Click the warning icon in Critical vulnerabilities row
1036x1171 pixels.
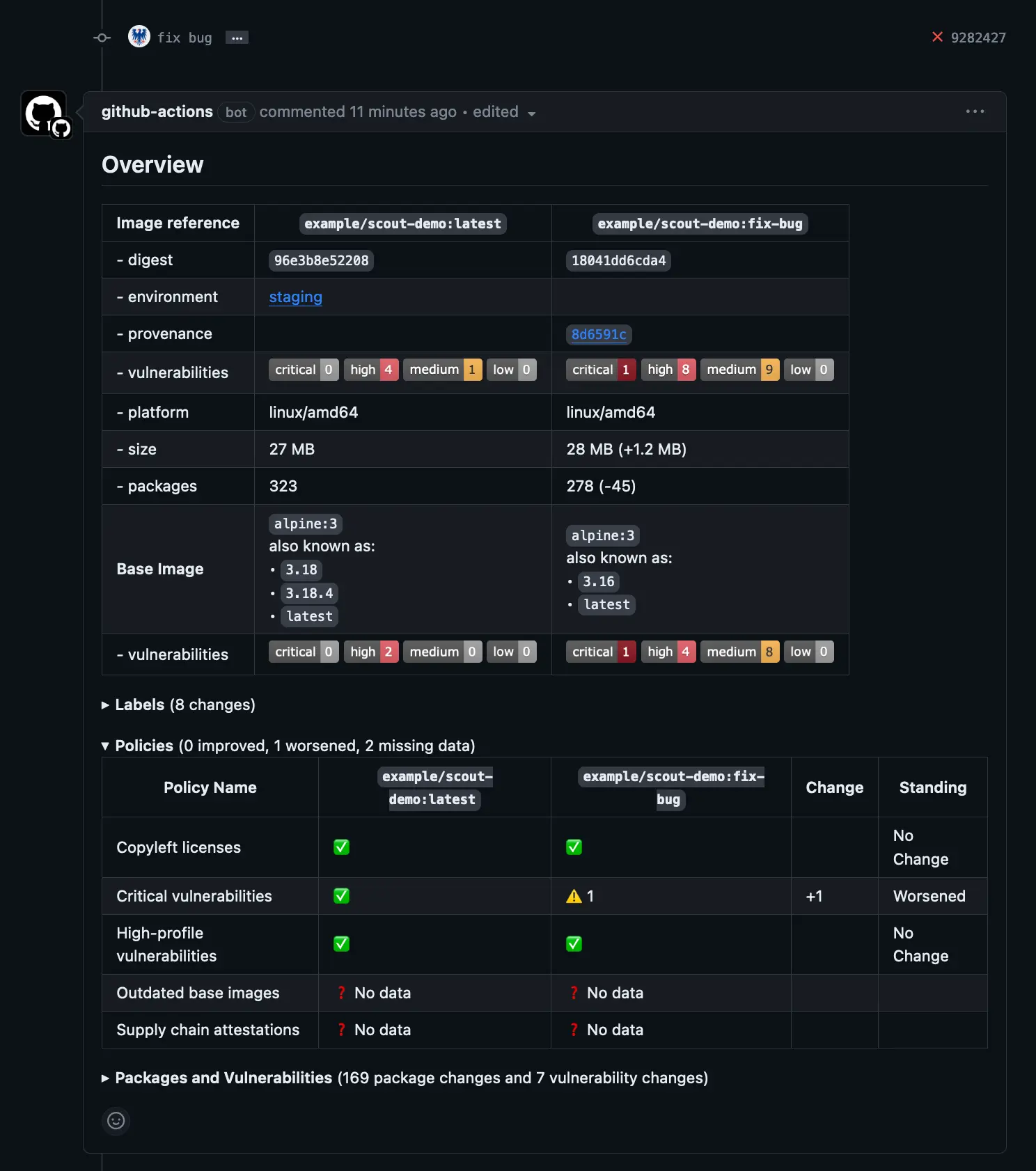(x=574, y=896)
